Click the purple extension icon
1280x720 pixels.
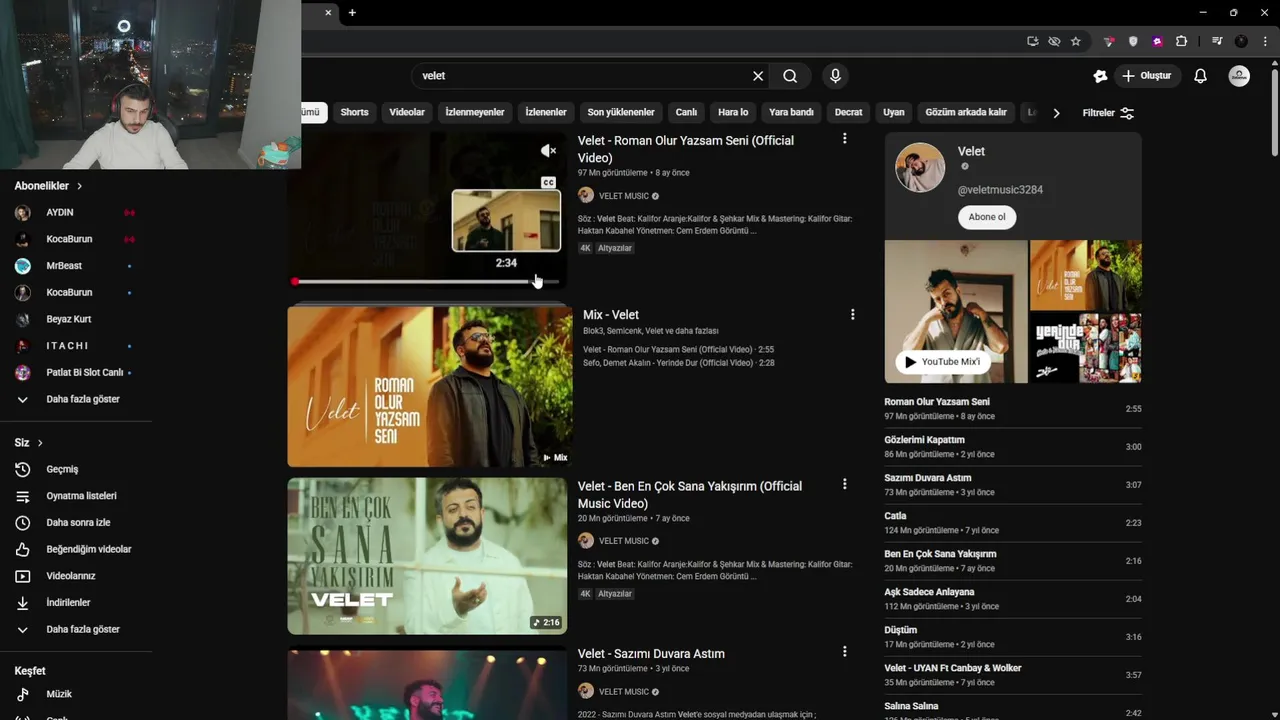coord(1157,41)
